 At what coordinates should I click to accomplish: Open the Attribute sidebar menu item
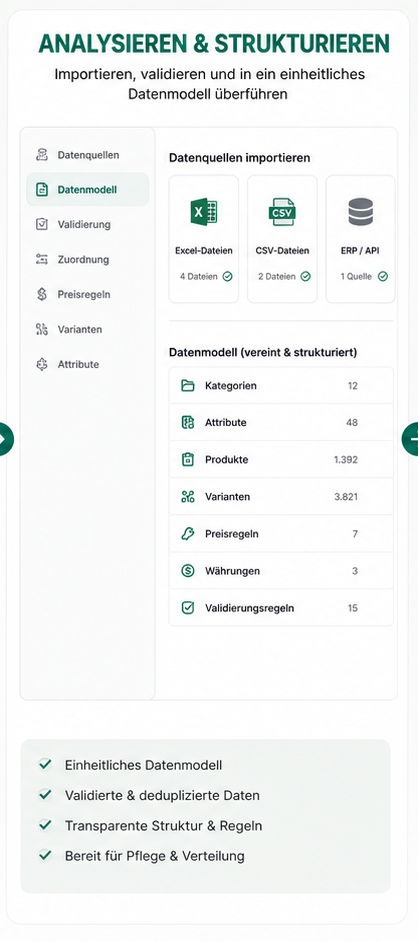click(88, 364)
